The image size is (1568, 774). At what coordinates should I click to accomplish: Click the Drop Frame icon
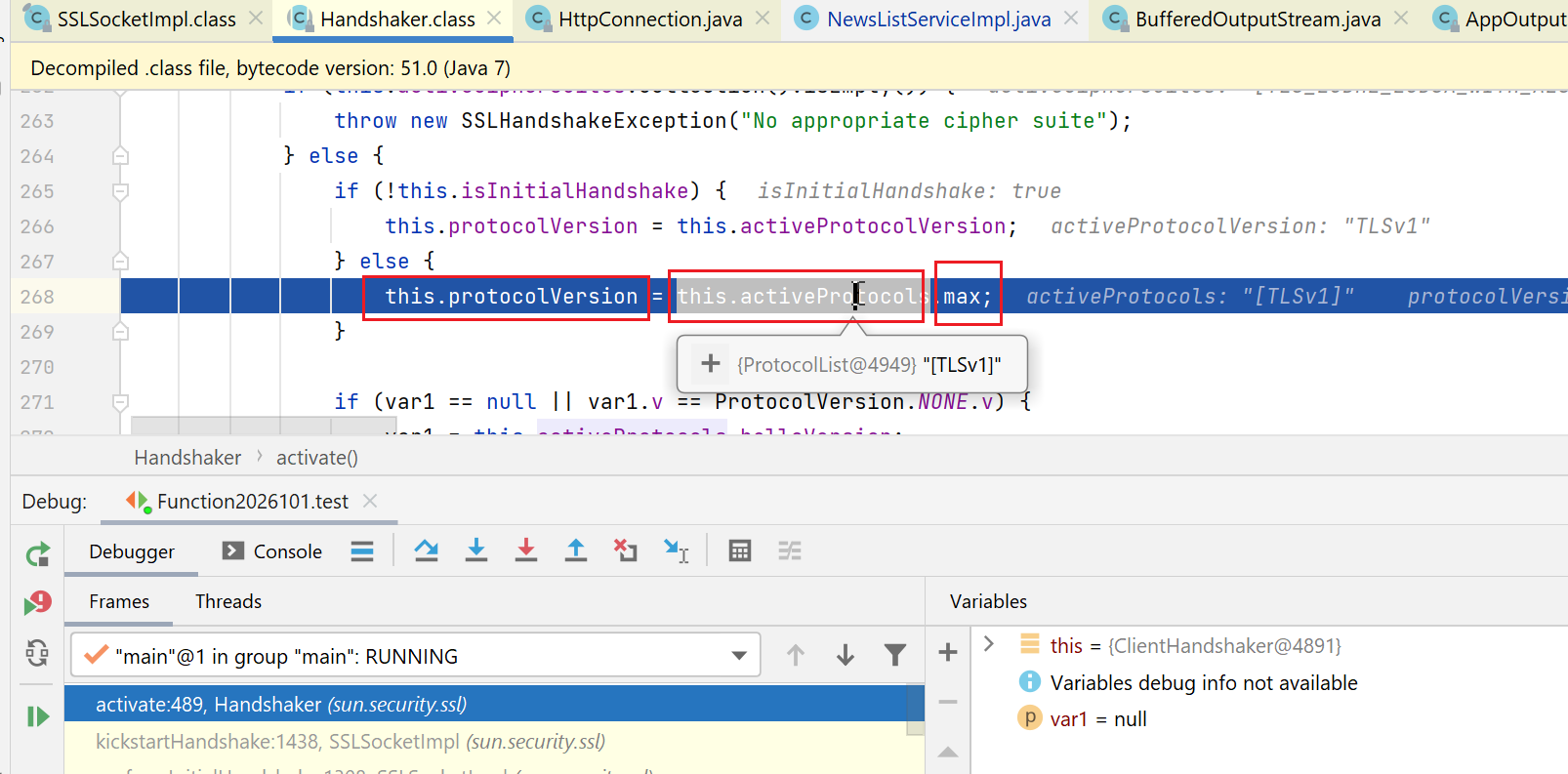(625, 550)
